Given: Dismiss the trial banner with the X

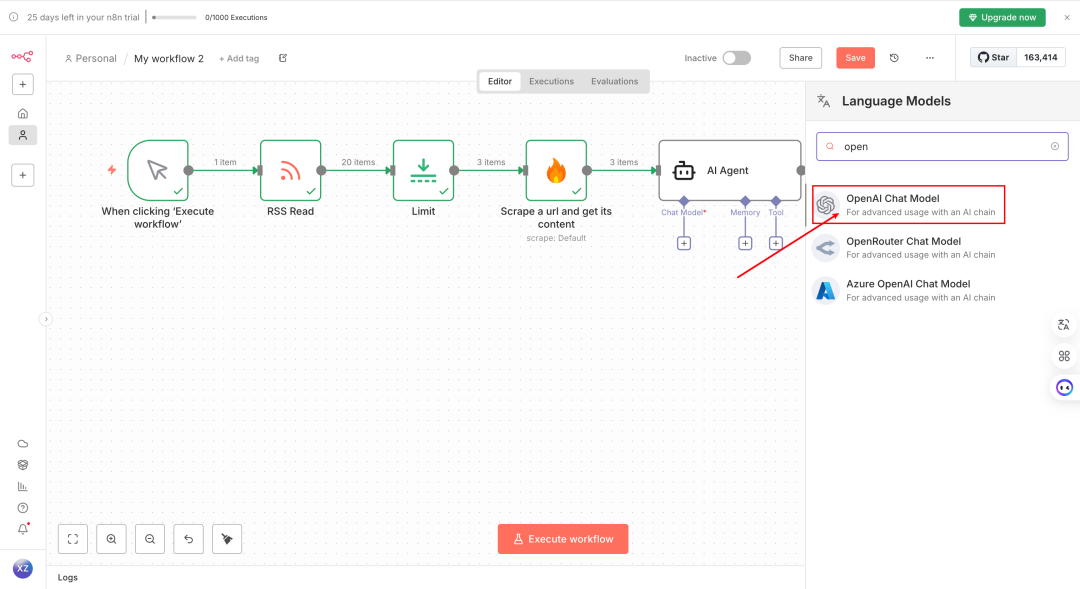Looking at the screenshot, I should [x=1067, y=17].
